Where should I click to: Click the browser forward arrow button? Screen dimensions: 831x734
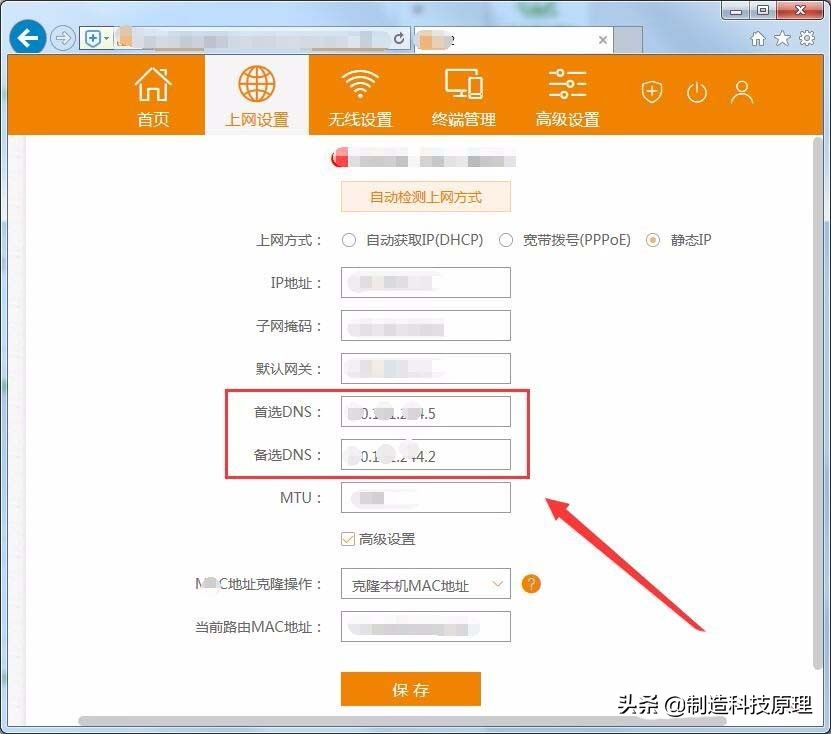[x=63, y=38]
